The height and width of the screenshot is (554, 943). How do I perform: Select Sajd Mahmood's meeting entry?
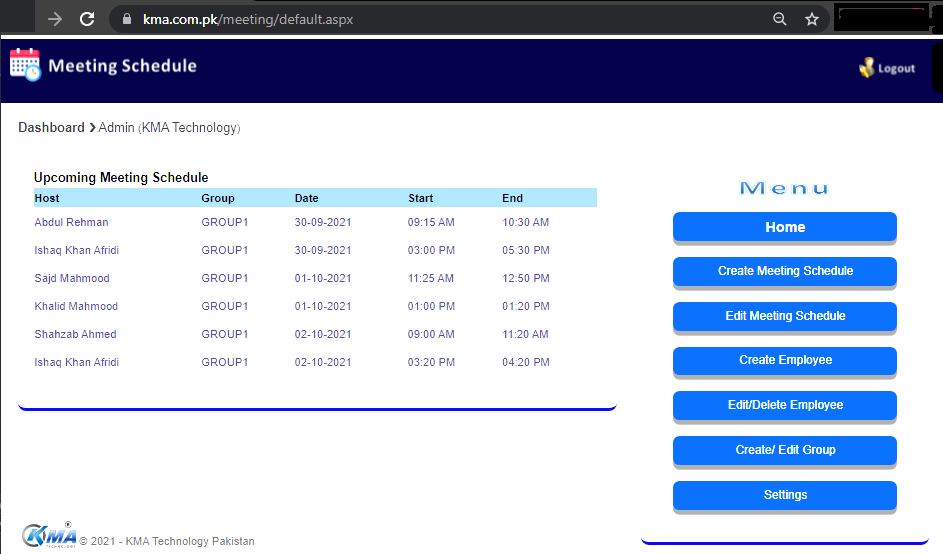click(x=72, y=278)
